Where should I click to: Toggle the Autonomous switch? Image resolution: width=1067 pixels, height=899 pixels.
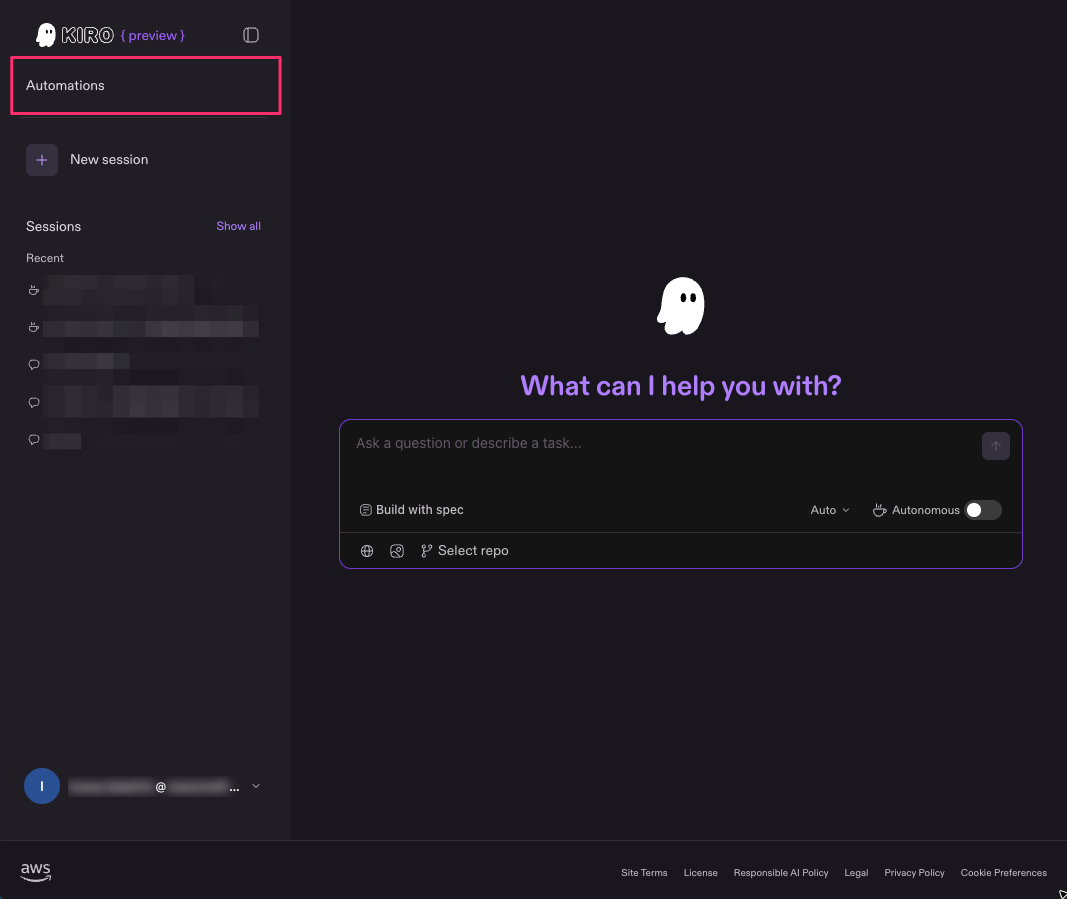(983, 510)
